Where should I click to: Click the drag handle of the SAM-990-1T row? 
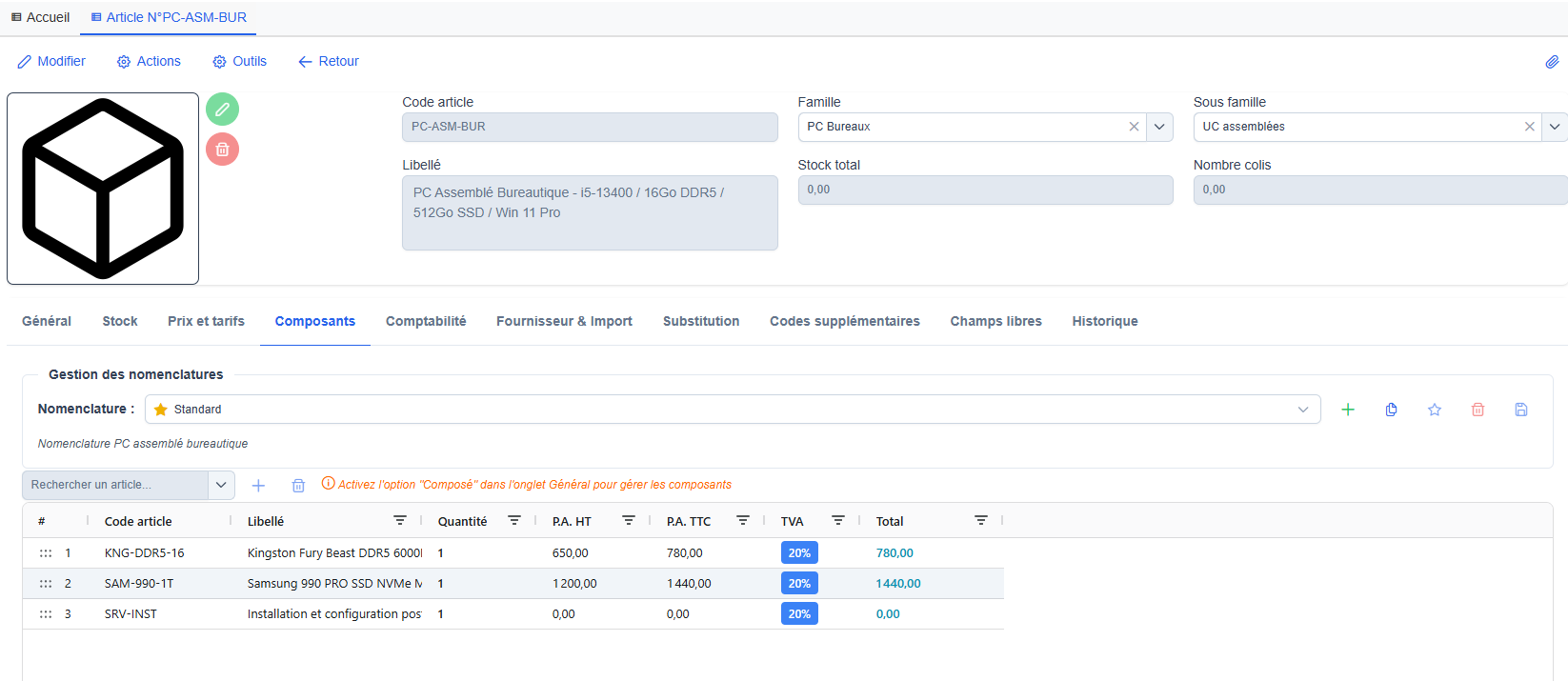tap(46, 584)
